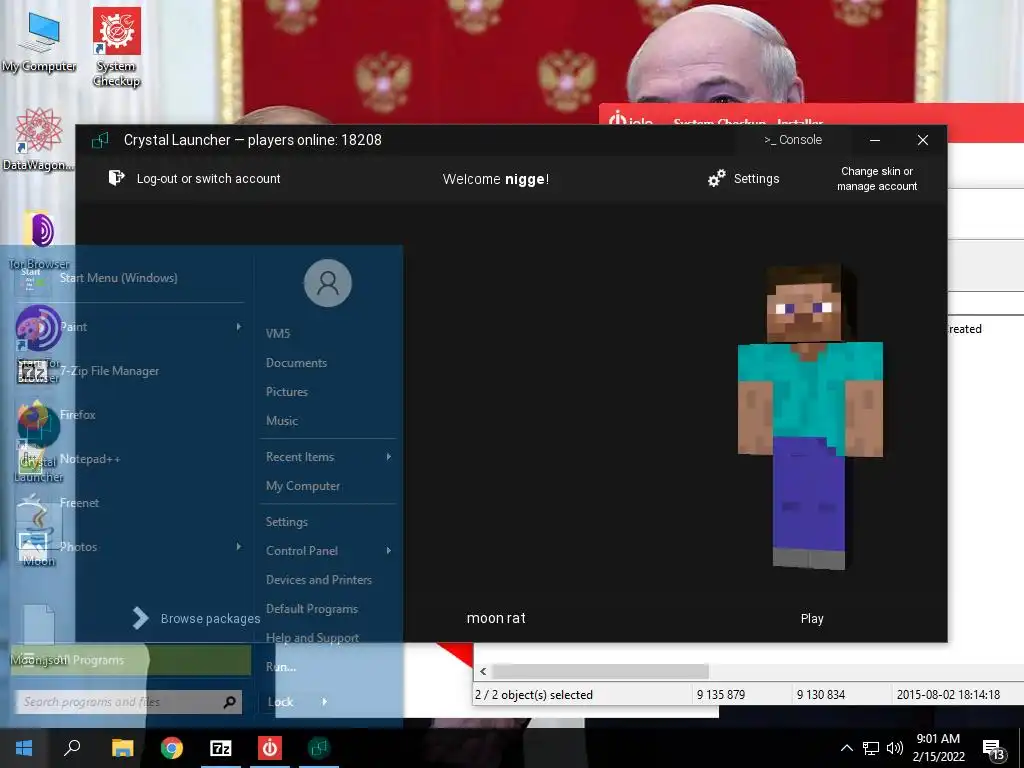Open My Computer desktop icon
Screen dimensions: 1024x768
click(x=39, y=40)
